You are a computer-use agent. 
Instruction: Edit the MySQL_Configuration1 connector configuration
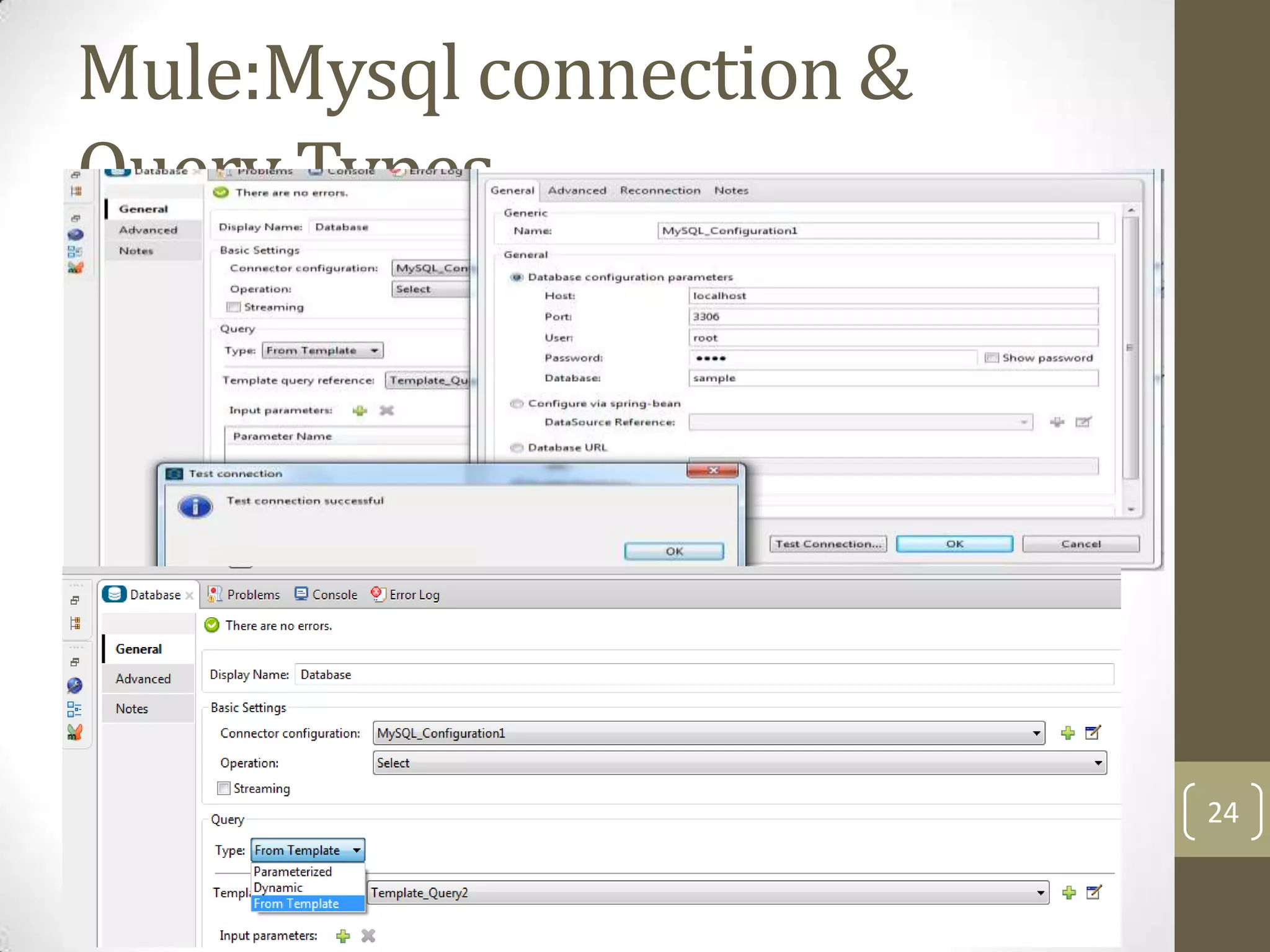coord(1093,733)
